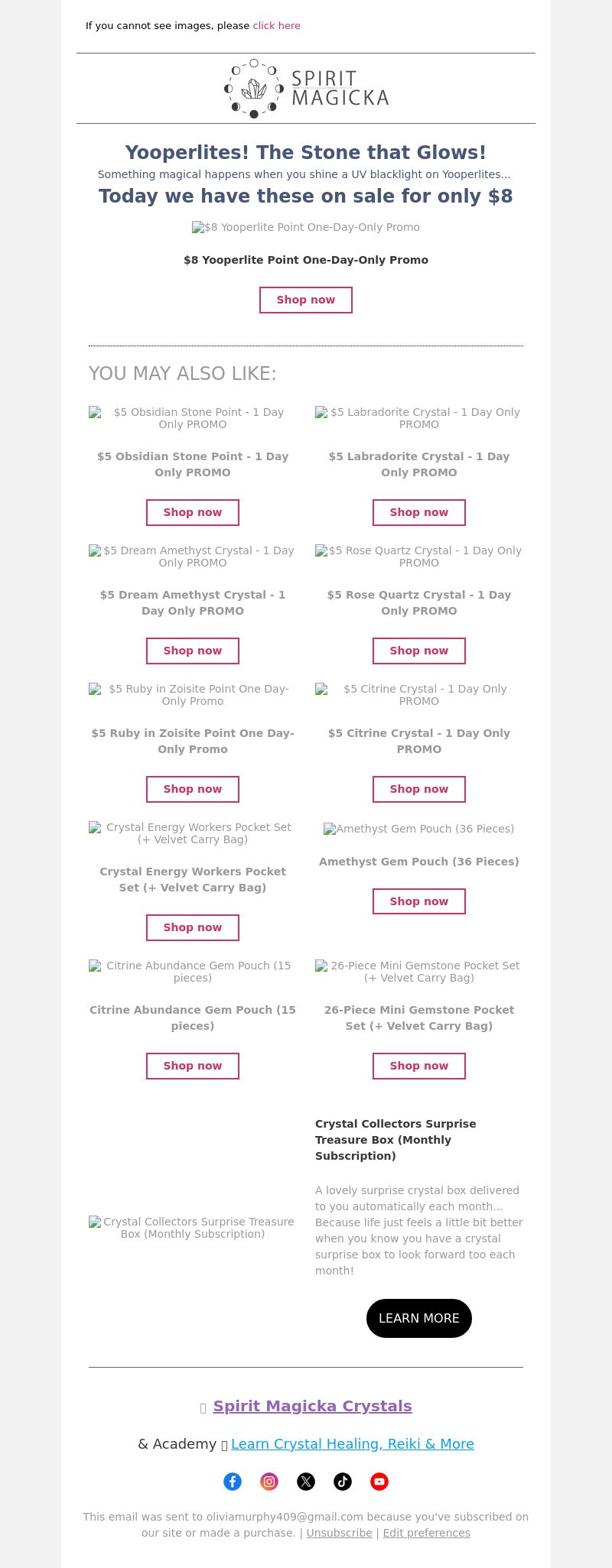Shop now for $5 Obsidian Stone Point
Screen dimensions: 612x1568
click(x=193, y=512)
